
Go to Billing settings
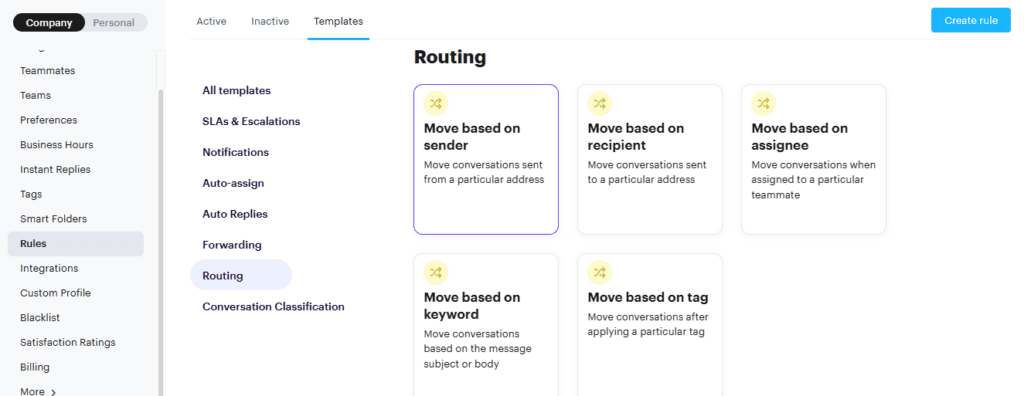pos(35,367)
